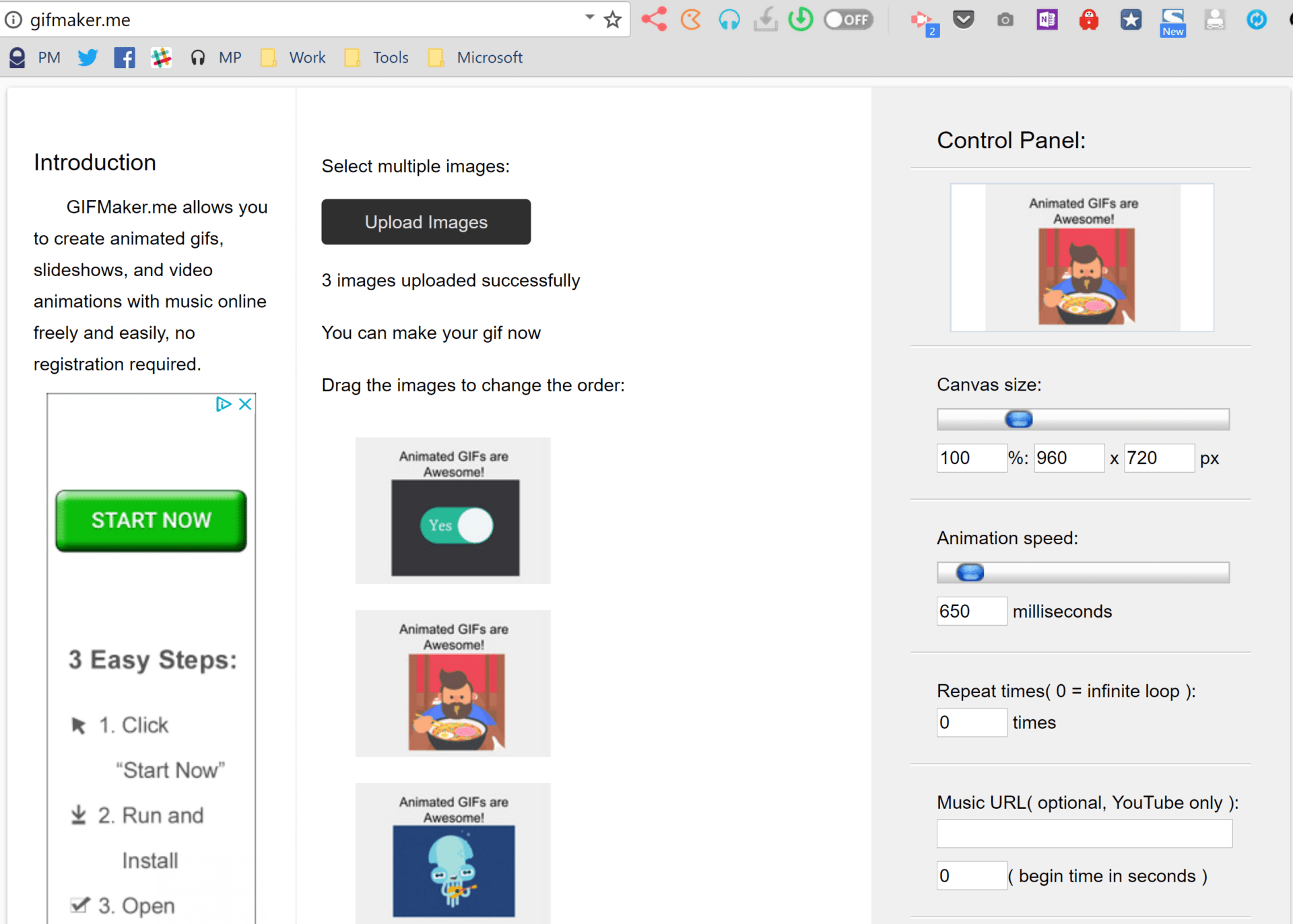This screenshot has width=1293, height=924.
Task: Click the screenshot camera extension icon
Action: 1005,20
